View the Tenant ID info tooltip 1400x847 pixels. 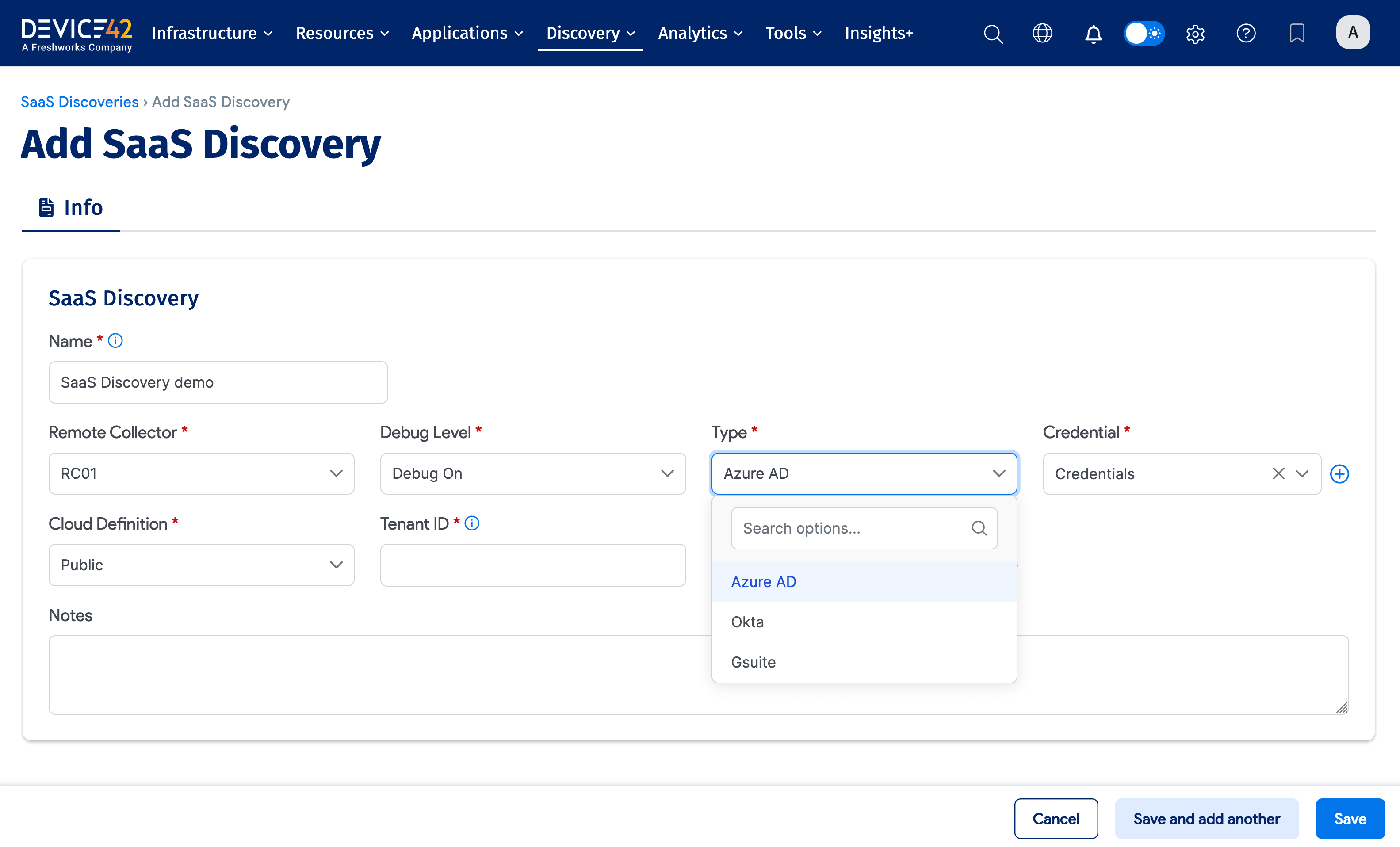pos(471,523)
